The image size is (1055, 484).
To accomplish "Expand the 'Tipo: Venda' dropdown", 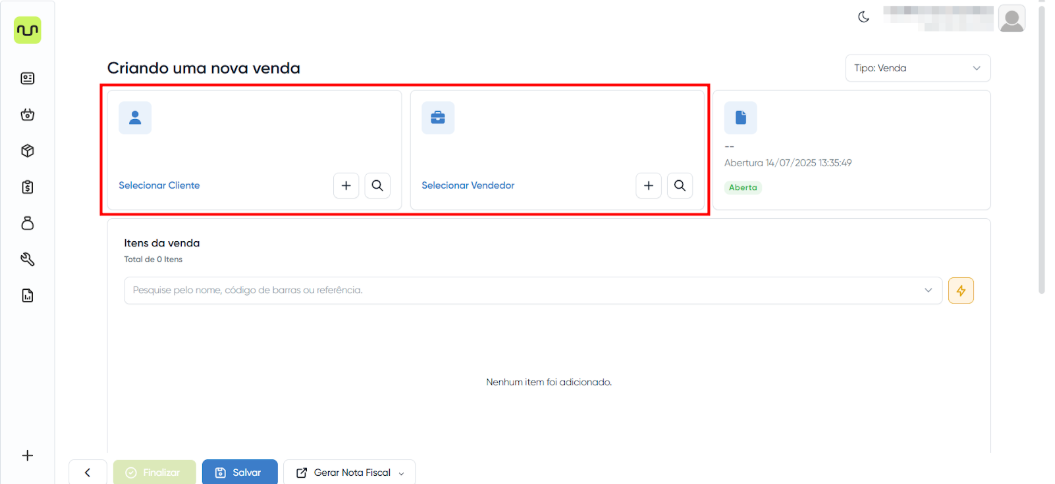I will pyautogui.click(x=917, y=68).
